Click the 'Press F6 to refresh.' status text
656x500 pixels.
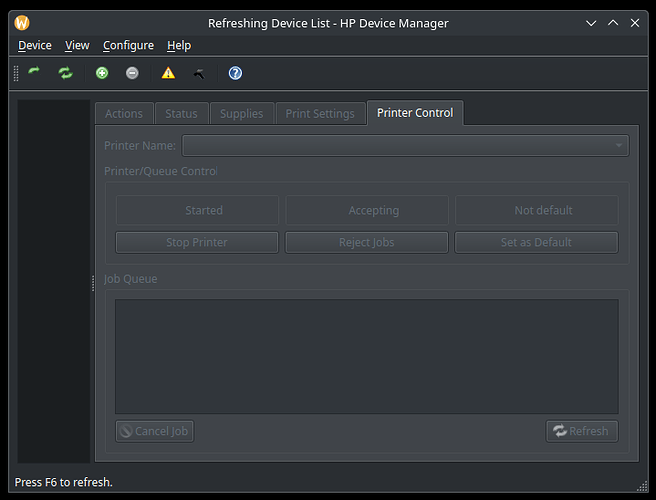point(64,482)
